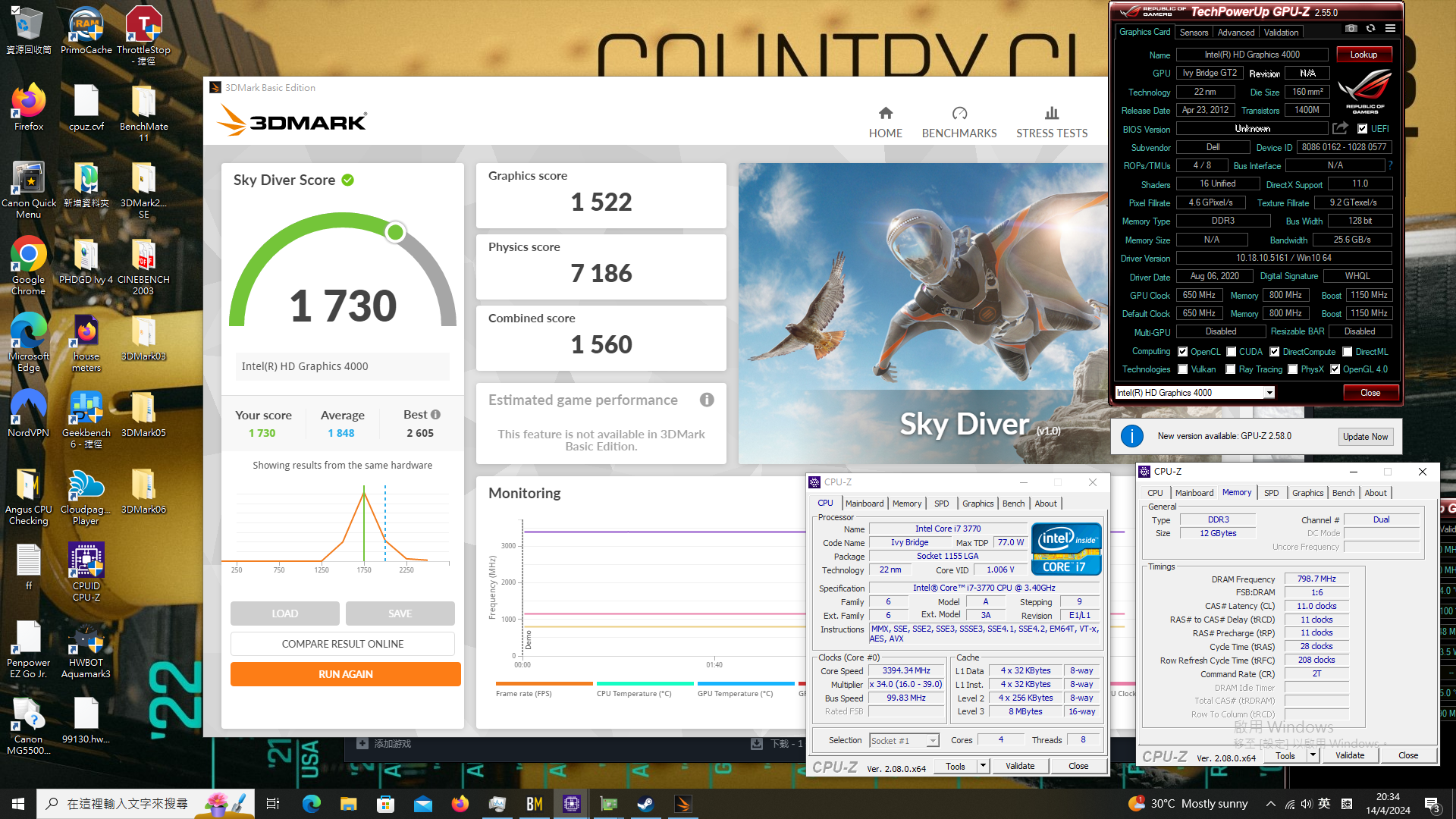Click the Bus Interface question mark

[1390, 165]
